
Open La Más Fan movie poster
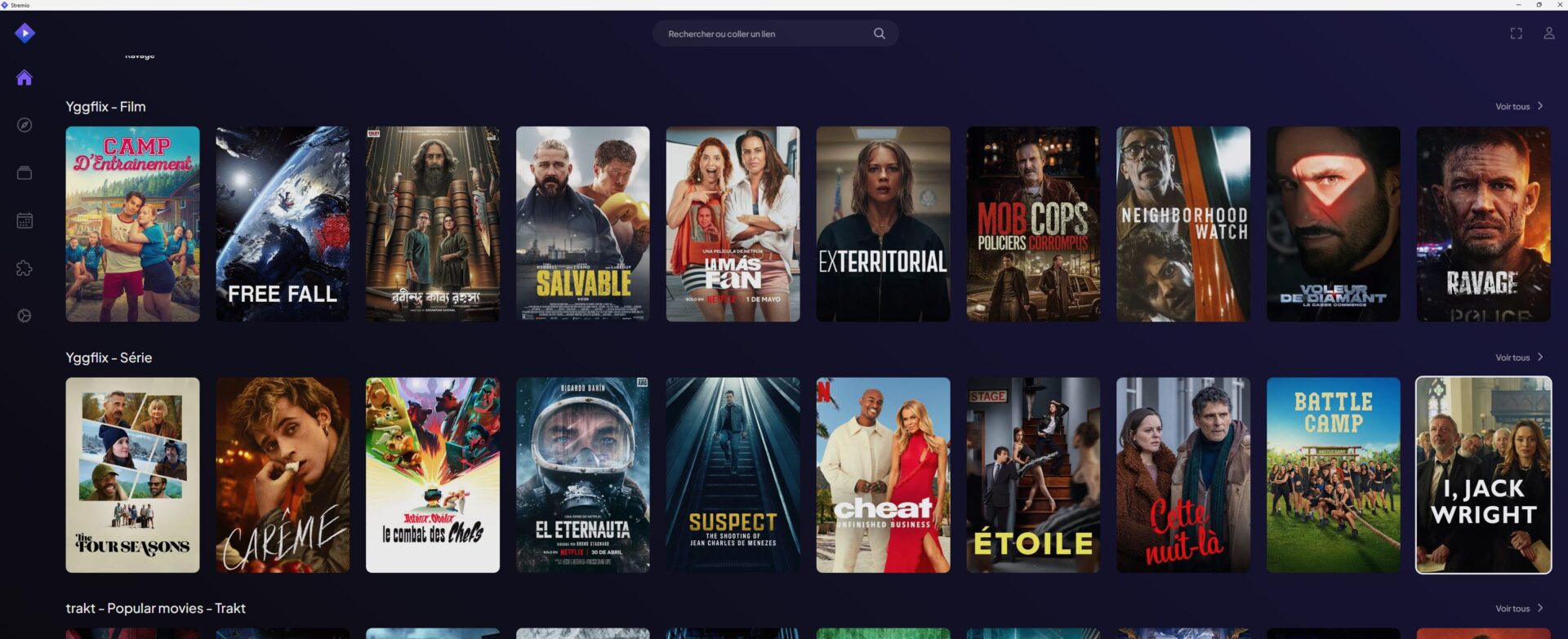pos(733,224)
